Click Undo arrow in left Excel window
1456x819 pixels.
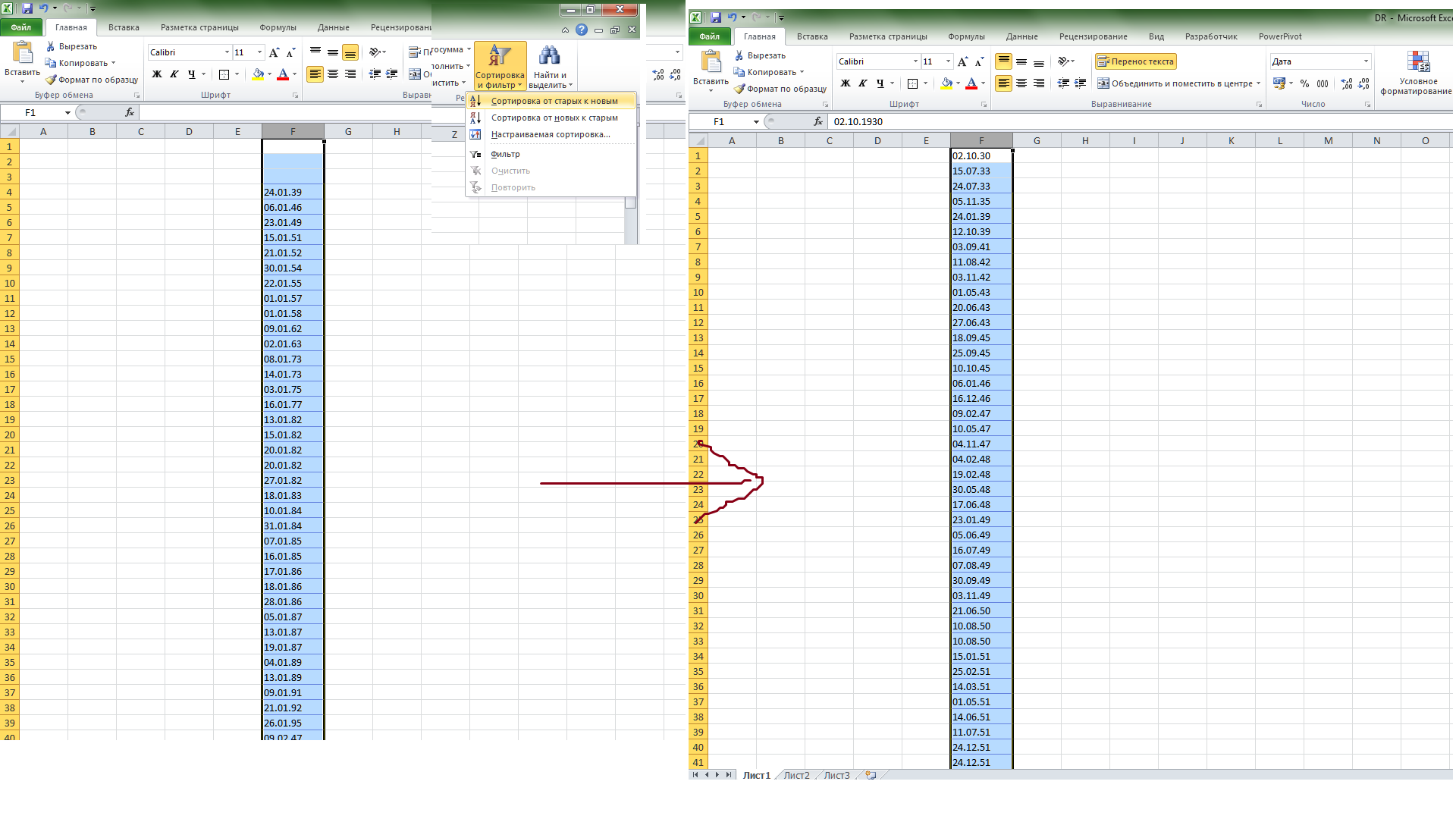[x=43, y=8]
